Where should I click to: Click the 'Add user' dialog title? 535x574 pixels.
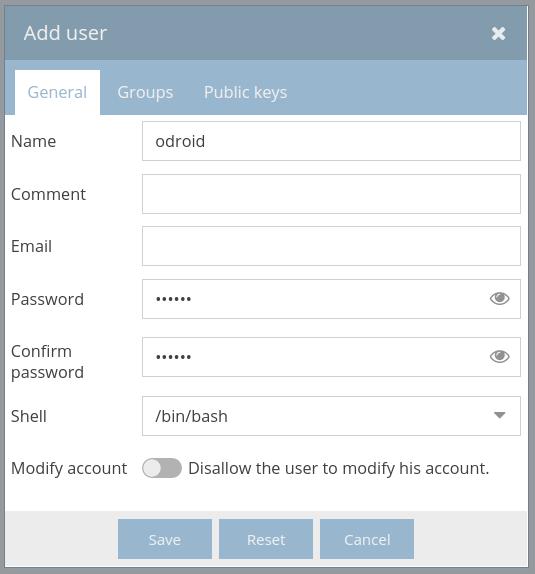click(66, 33)
